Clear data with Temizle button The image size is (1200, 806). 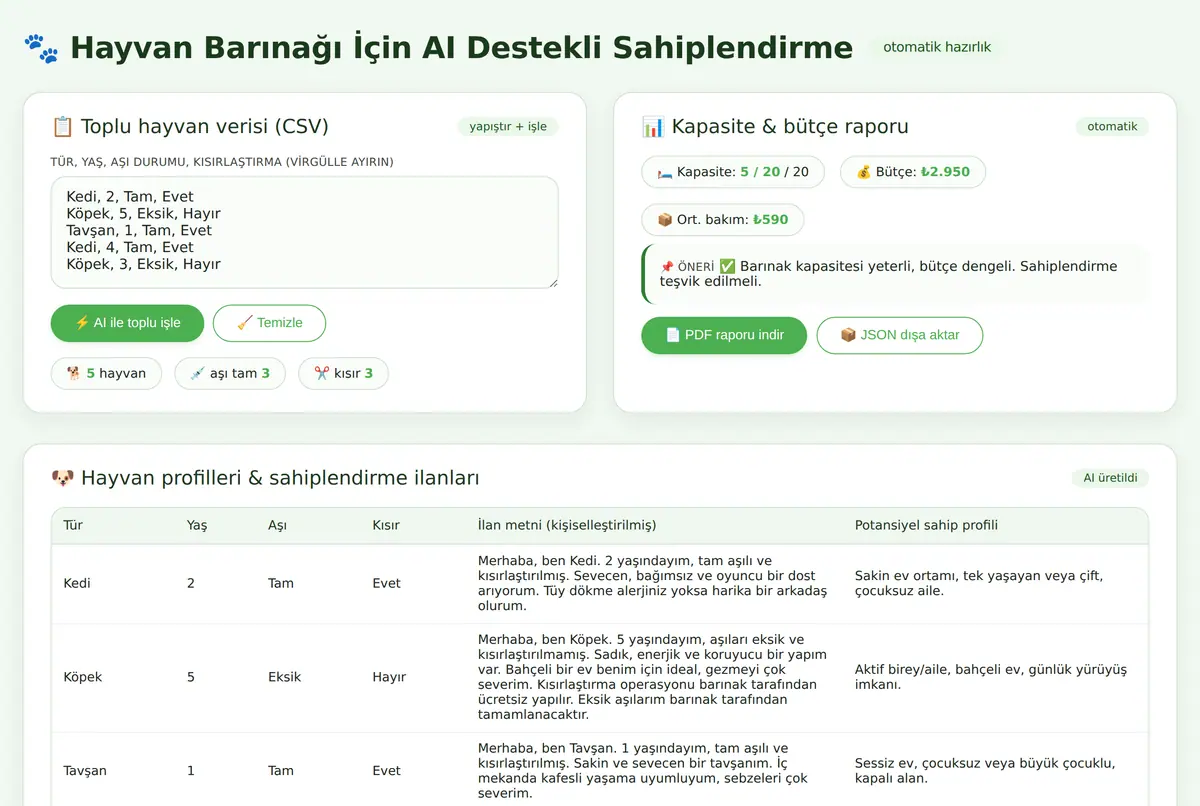point(270,323)
